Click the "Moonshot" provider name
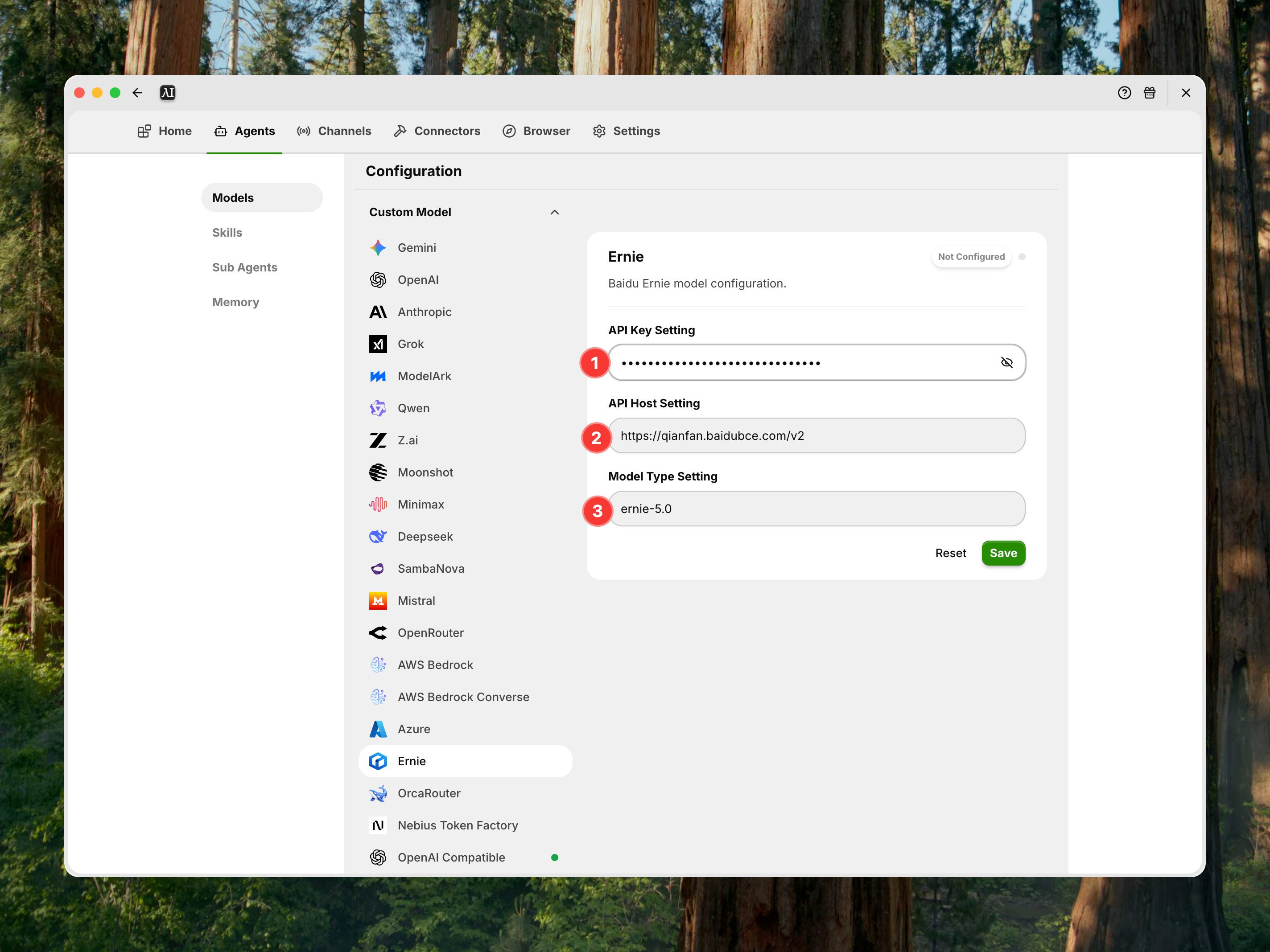The height and width of the screenshot is (952, 1270). 425,473
